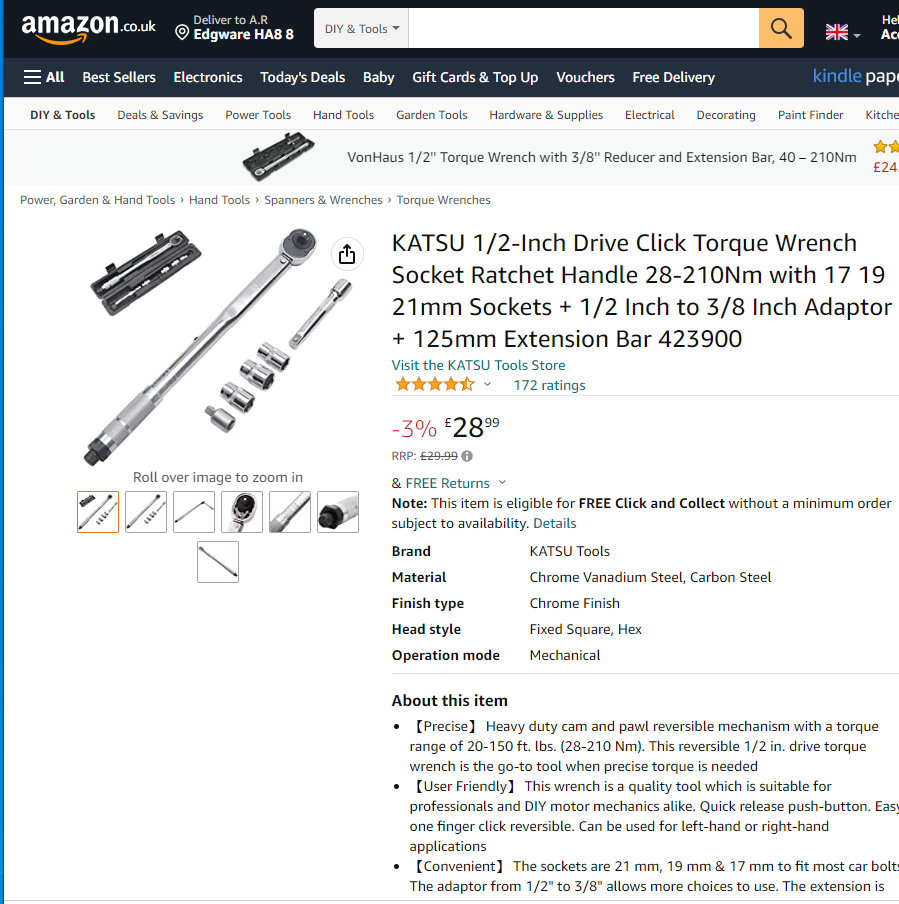
Task: Expand the FREE Returns chevron
Action: click(502, 482)
